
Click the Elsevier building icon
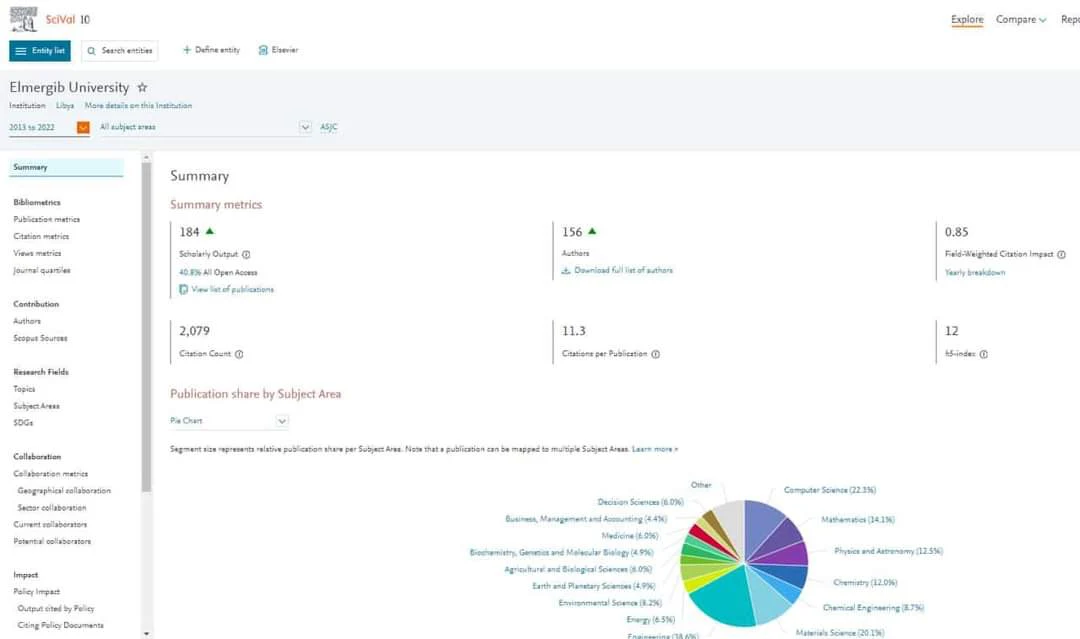(x=262, y=50)
